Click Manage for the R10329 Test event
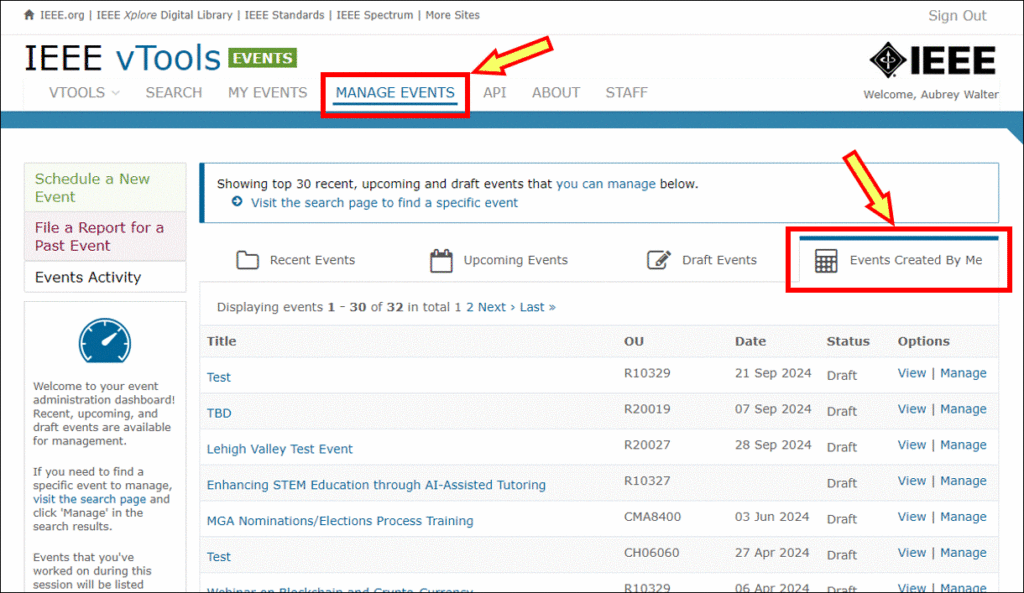Image resolution: width=1024 pixels, height=593 pixels. point(963,373)
